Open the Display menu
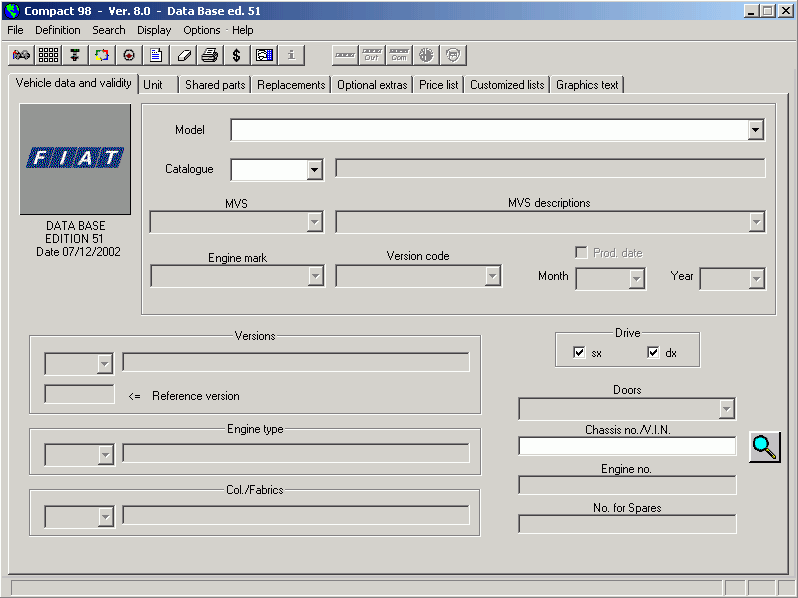The height and width of the screenshot is (598, 798). tap(154, 30)
